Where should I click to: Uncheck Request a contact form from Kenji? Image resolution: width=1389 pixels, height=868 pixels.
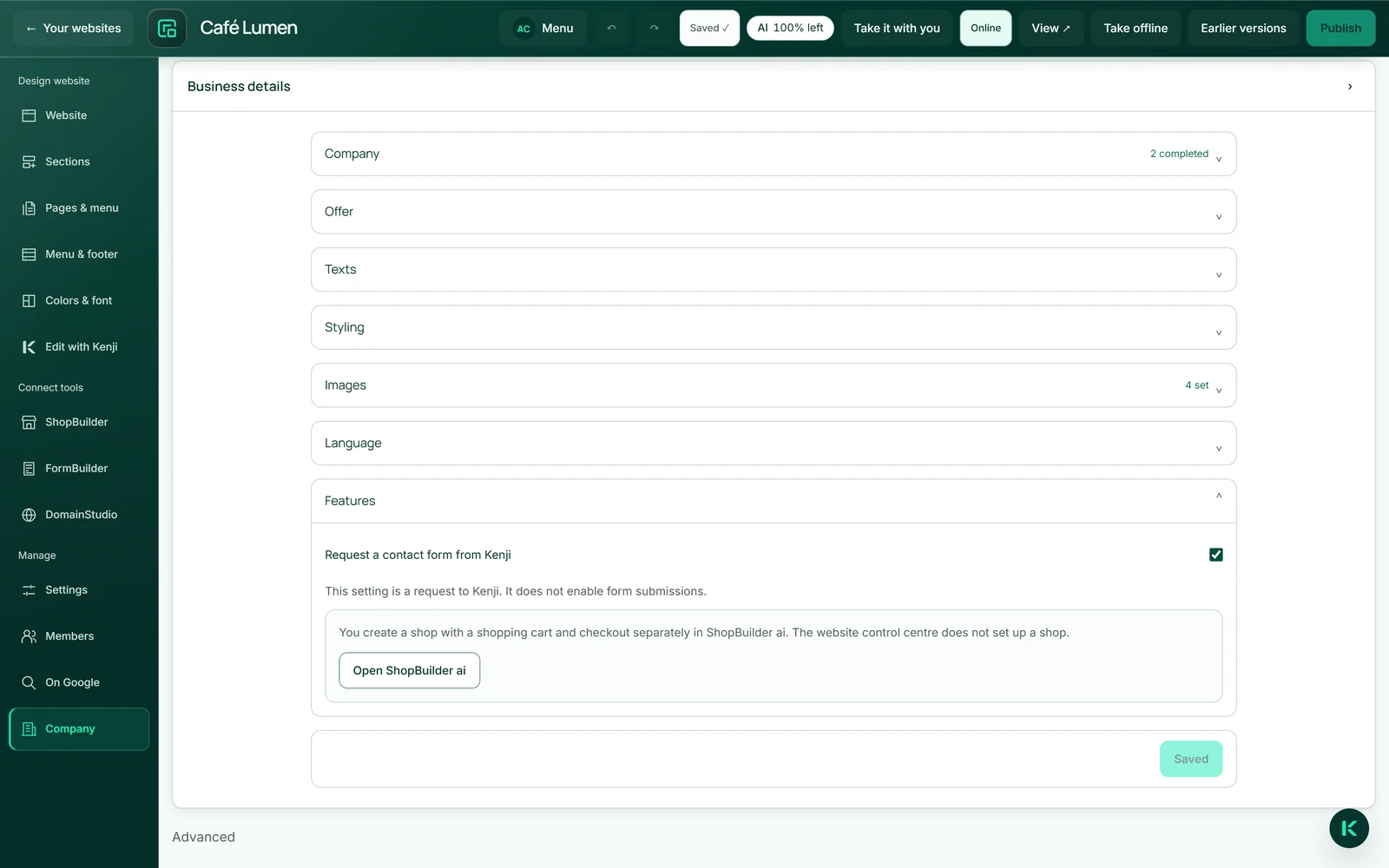[1215, 555]
